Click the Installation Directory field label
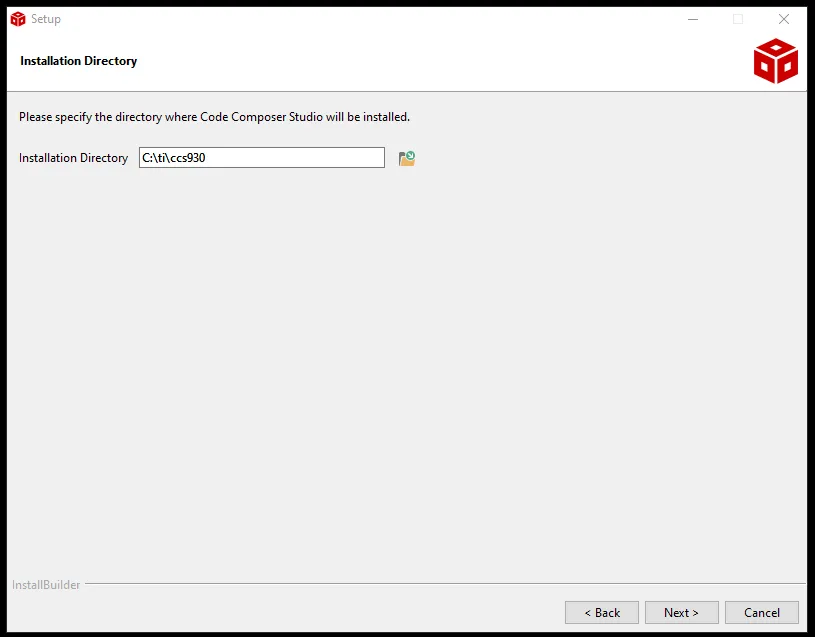Image resolution: width=815 pixels, height=637 pixels. (x=73, y=158)
